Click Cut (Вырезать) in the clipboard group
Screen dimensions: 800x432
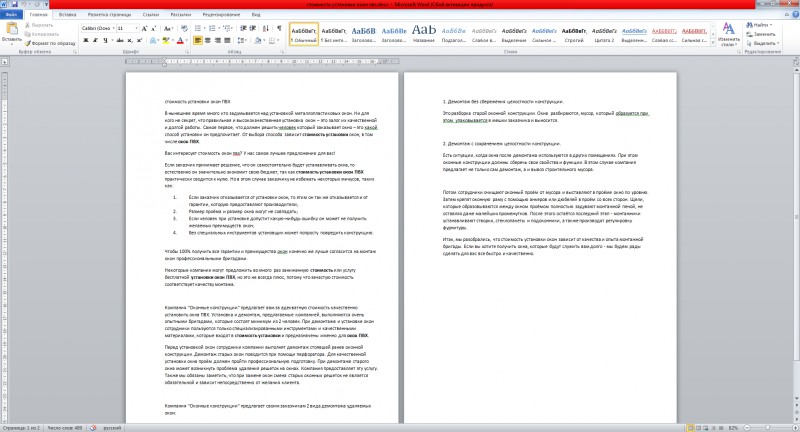coord(39,25)
